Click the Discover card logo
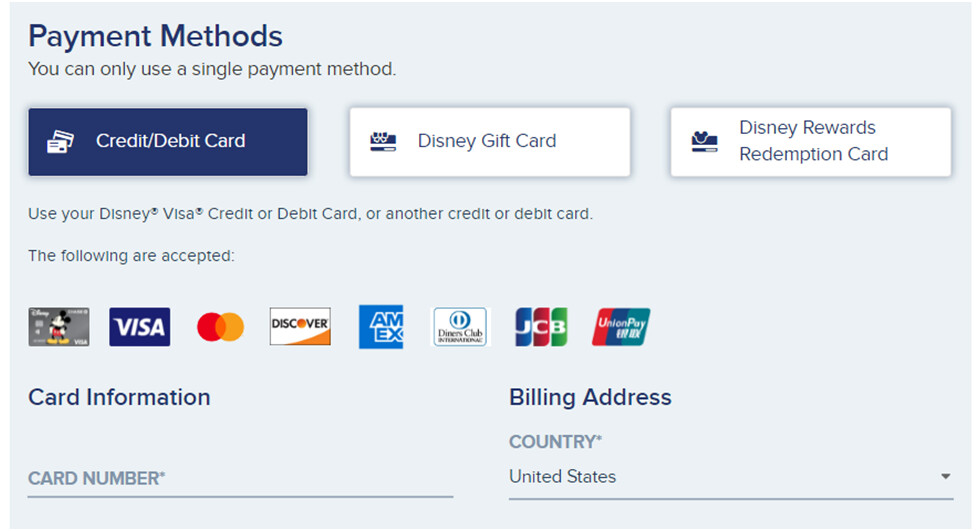This screenshot has height=531, width=979. 300,327
